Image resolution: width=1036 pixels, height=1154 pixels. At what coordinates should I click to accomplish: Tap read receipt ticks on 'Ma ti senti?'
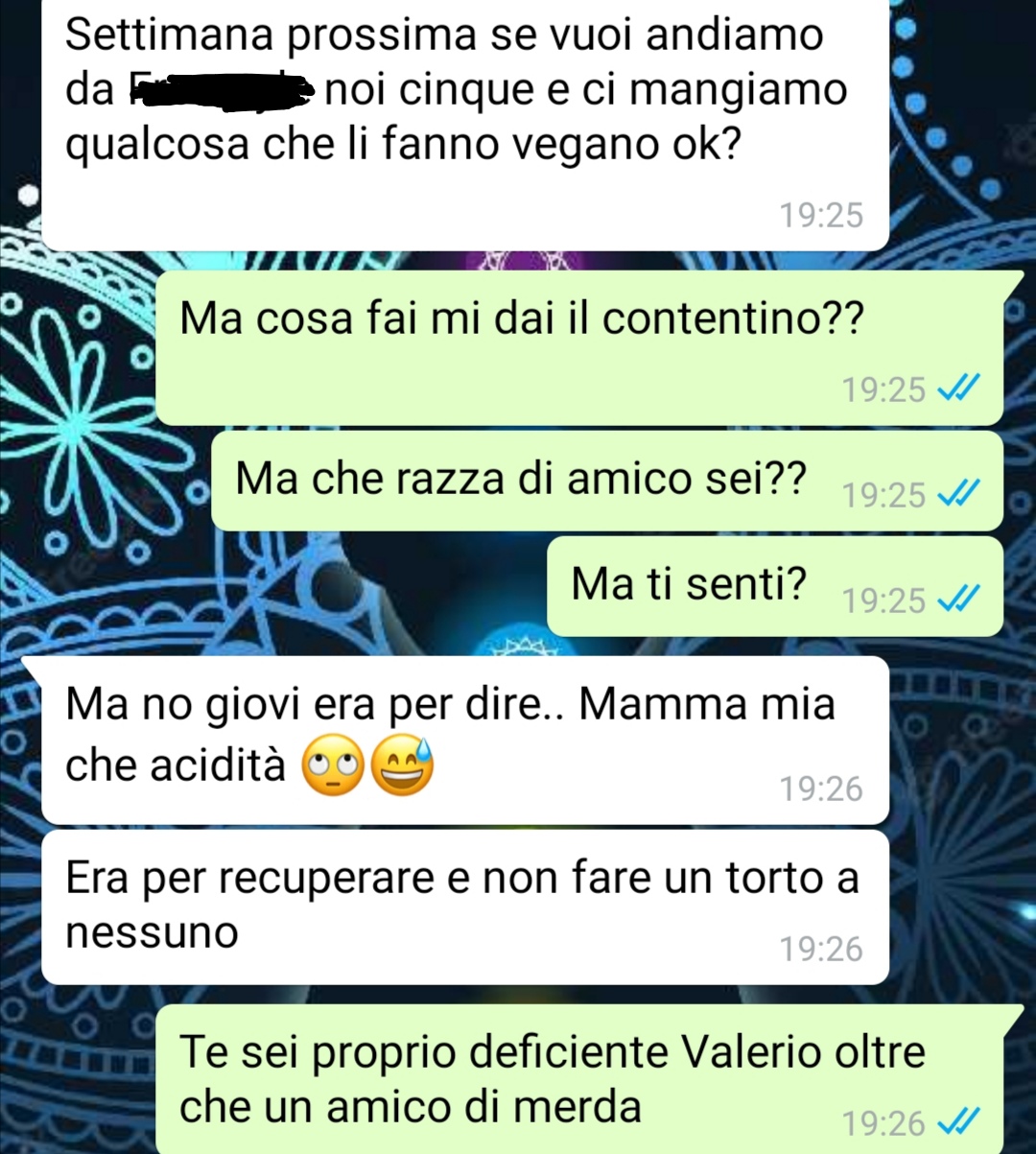(956, 601)
